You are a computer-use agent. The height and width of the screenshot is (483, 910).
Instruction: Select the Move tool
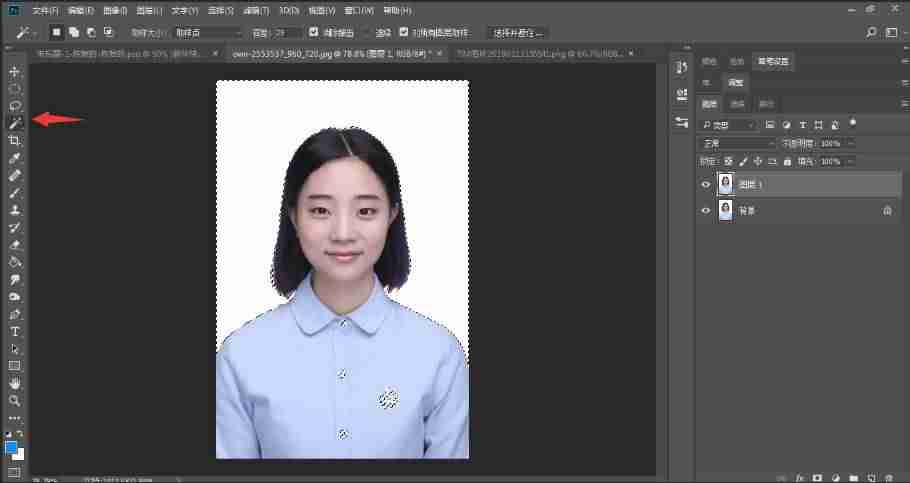pyautogui.click(x=15, y=71)
